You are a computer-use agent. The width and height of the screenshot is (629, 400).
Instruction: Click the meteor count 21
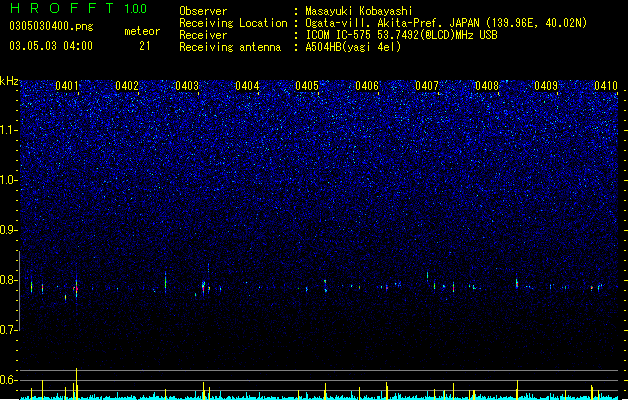tap(145, 46)
